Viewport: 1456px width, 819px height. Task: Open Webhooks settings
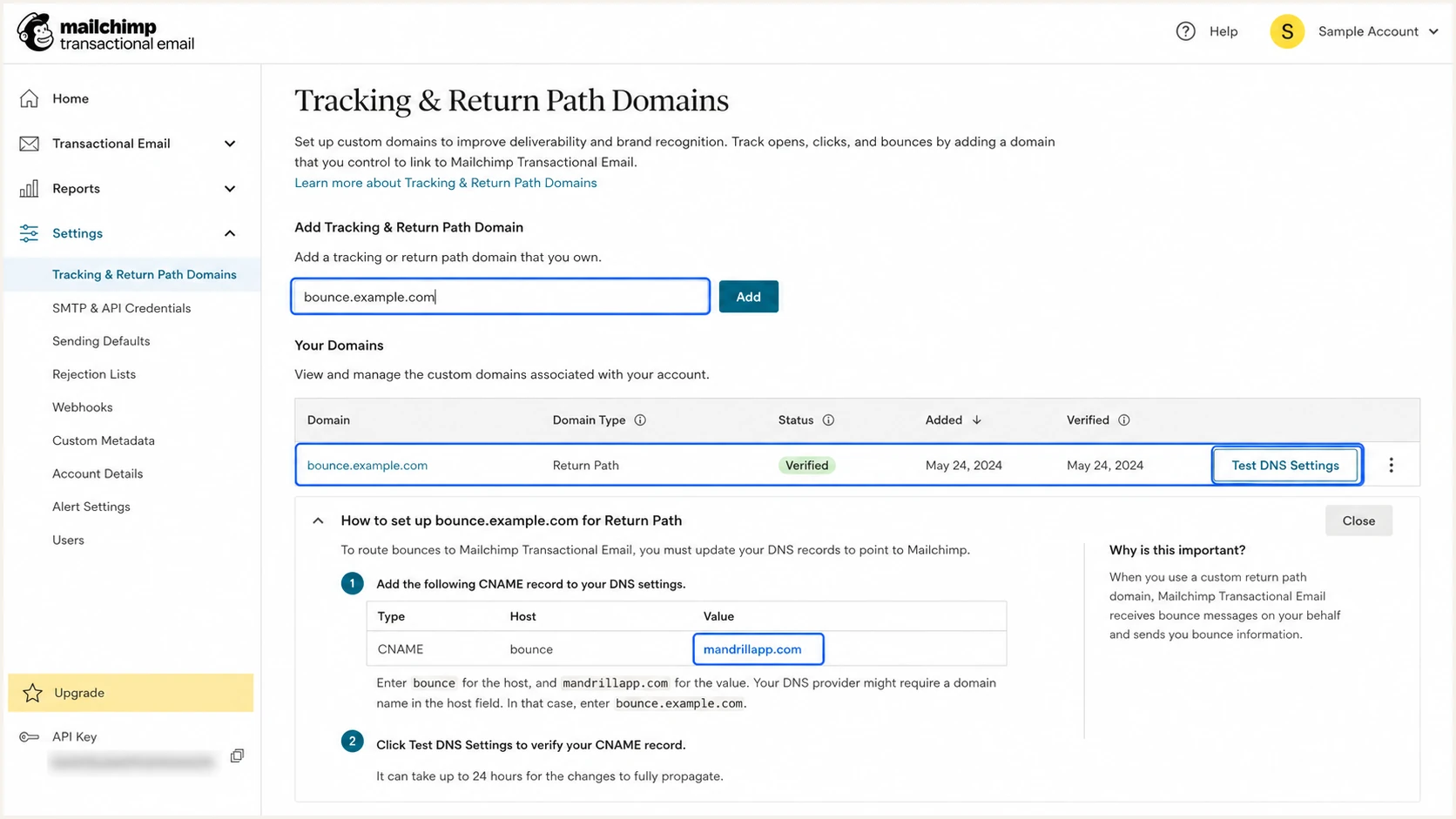pos(82,407)
